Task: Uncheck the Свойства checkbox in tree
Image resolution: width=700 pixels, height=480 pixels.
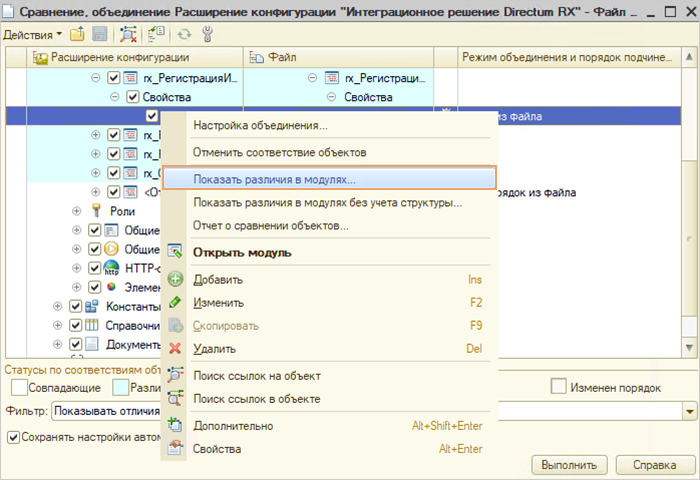Action: click(133, 97)
